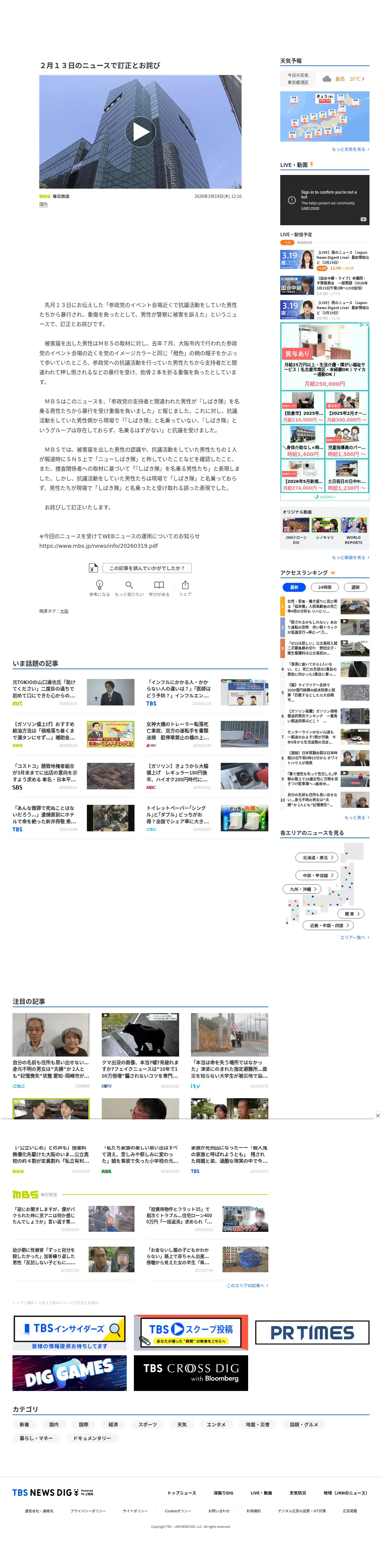Click the YouTube icon in the LIVE player
The width and height of the screenshot is (382, 1568).
[x=363, y=219]
